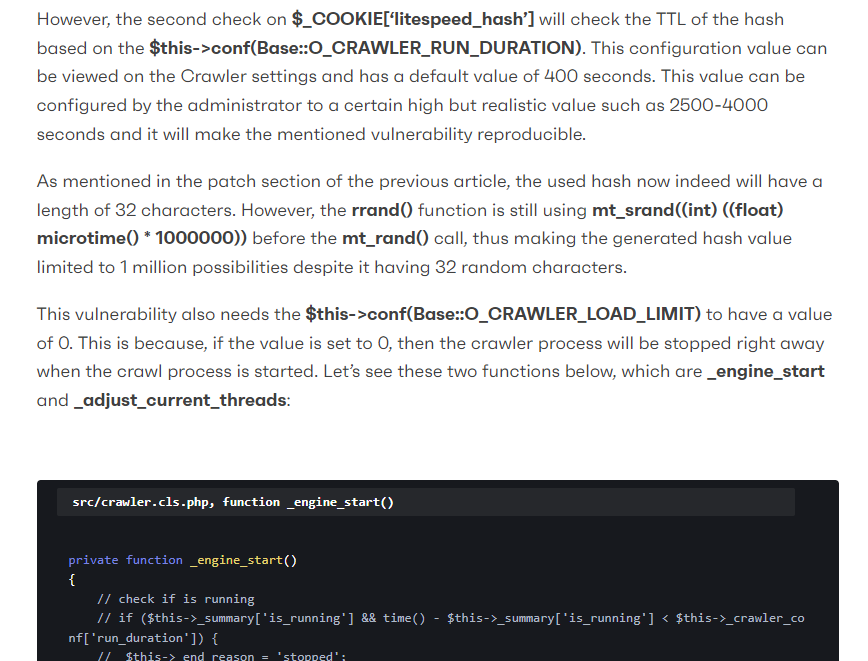Click the code block title 'src/crawler.cls.php, function _engine_start()'
This screenshot has height=661, width=868.
[x=233, y=502]
